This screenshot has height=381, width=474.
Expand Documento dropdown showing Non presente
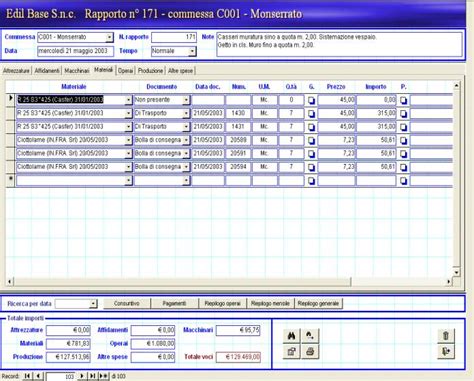(186, 100)
